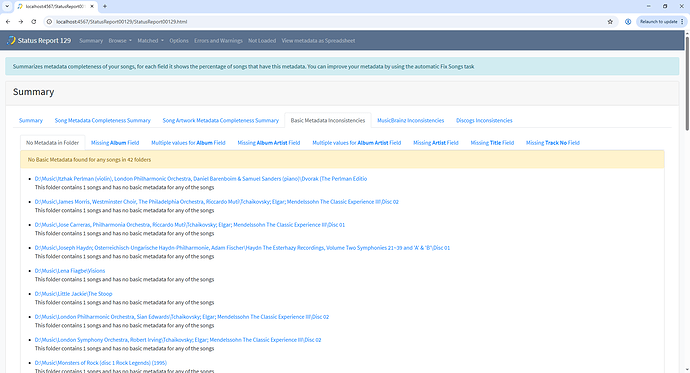
Task: Click the Status Report 129 logo icon
Action: (11, 40)
